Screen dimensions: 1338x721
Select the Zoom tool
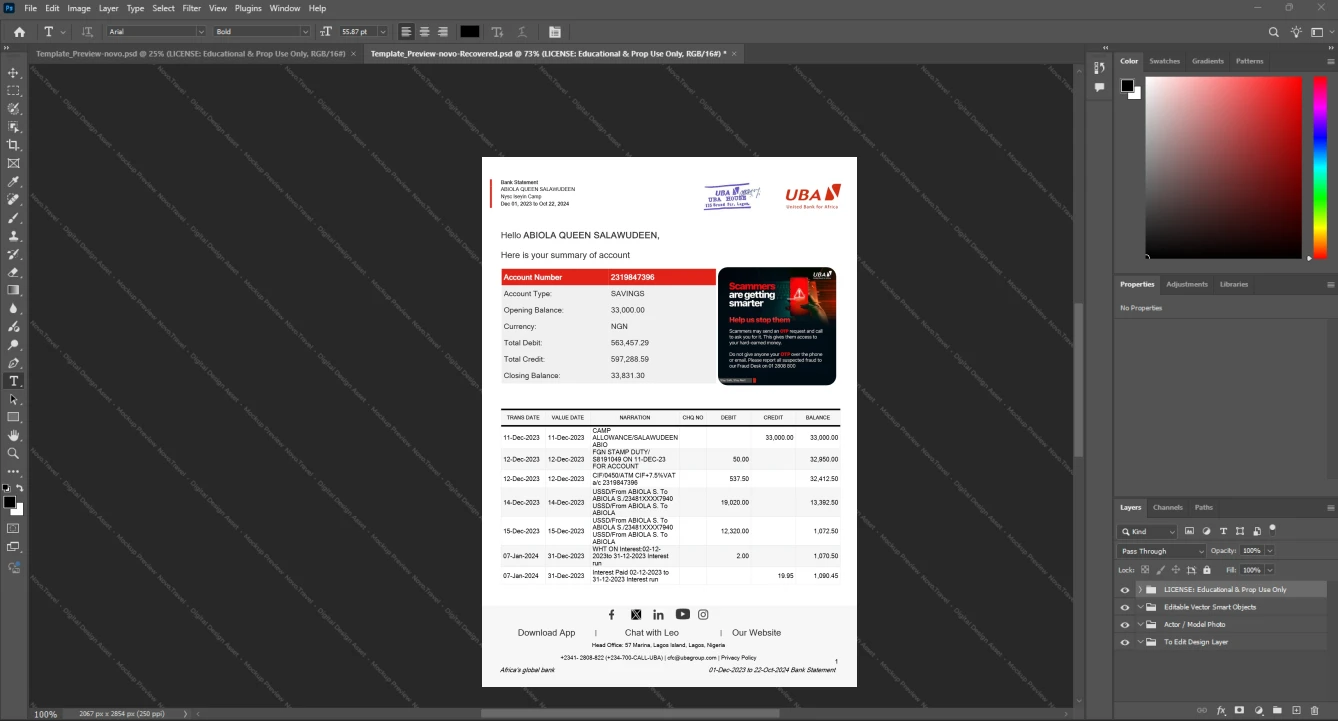[x=14, y=454]
